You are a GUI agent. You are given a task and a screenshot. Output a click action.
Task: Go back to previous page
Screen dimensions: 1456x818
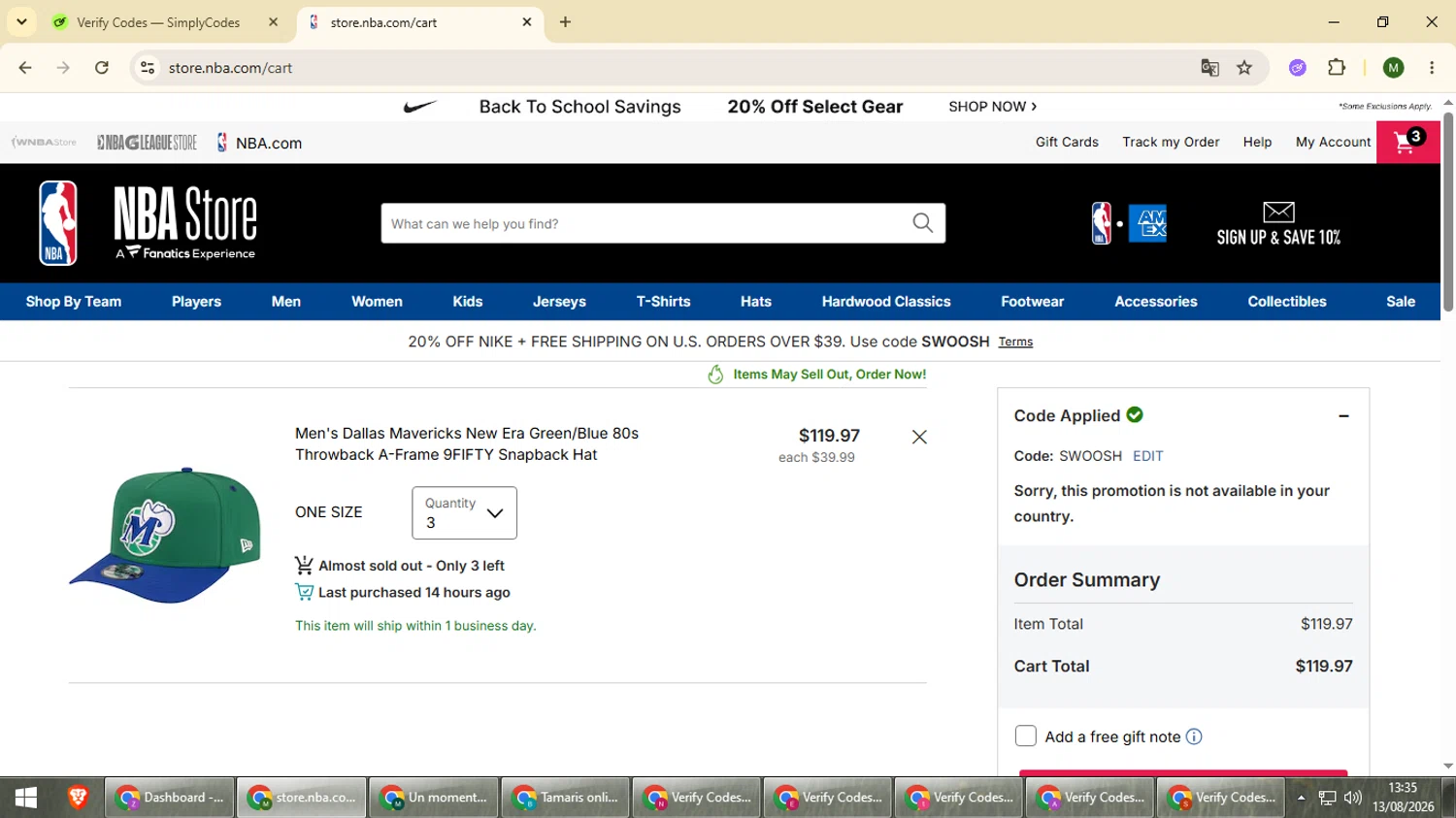point(25,68)
